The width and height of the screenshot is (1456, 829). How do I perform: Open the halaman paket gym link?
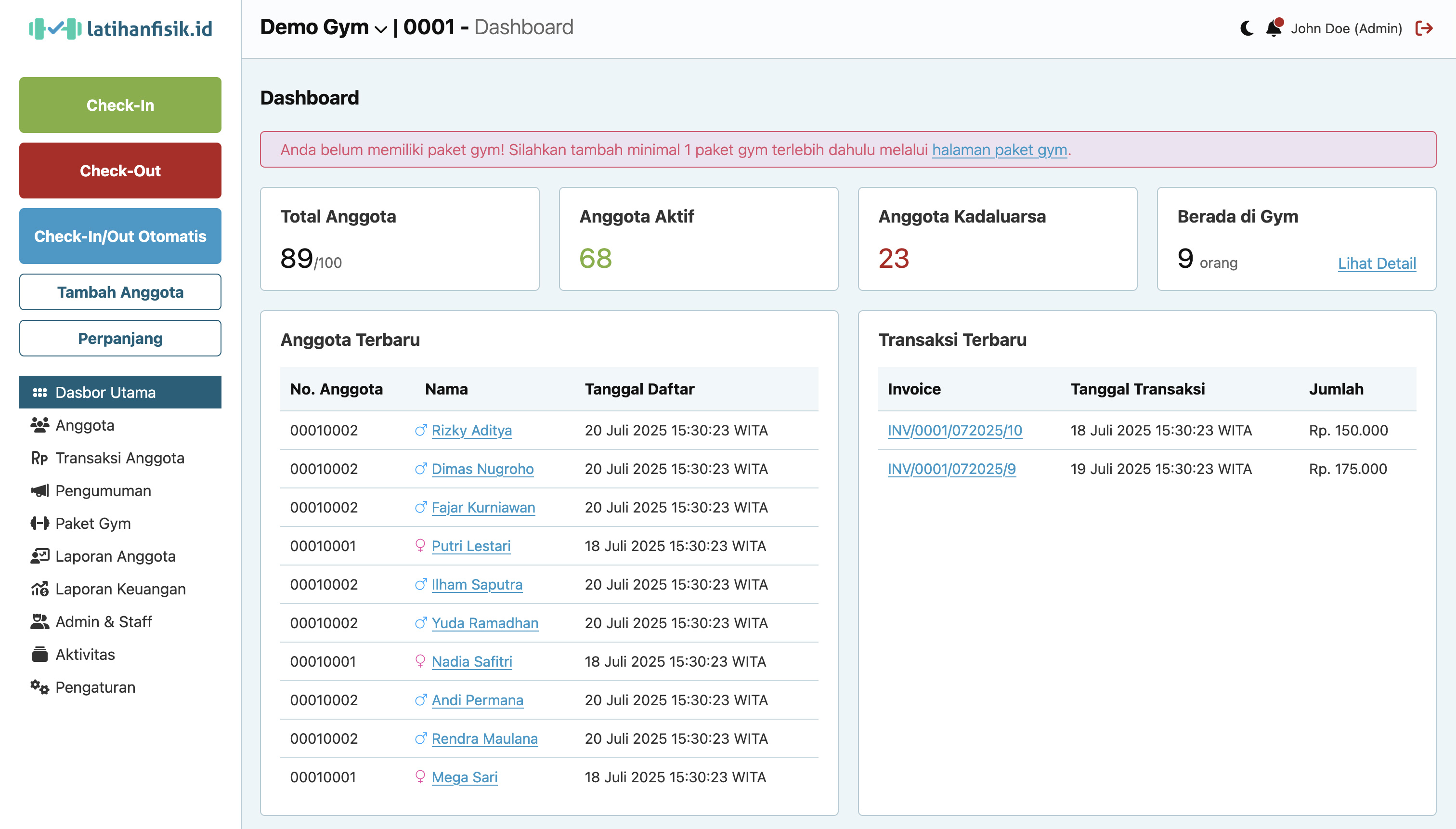click(x=999, y=150)
